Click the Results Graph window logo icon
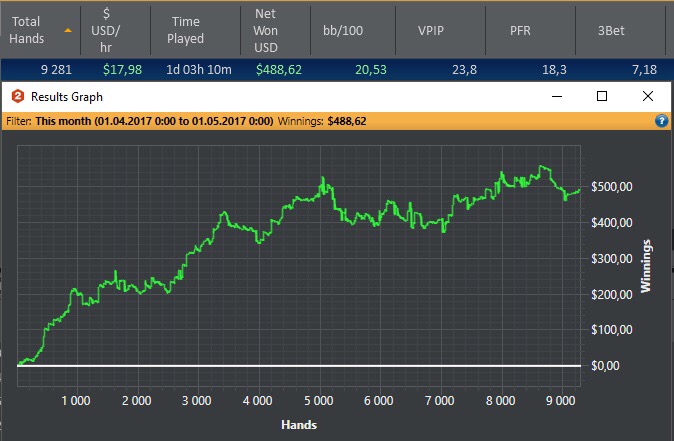674x441 pixels. tap(18, 96)
